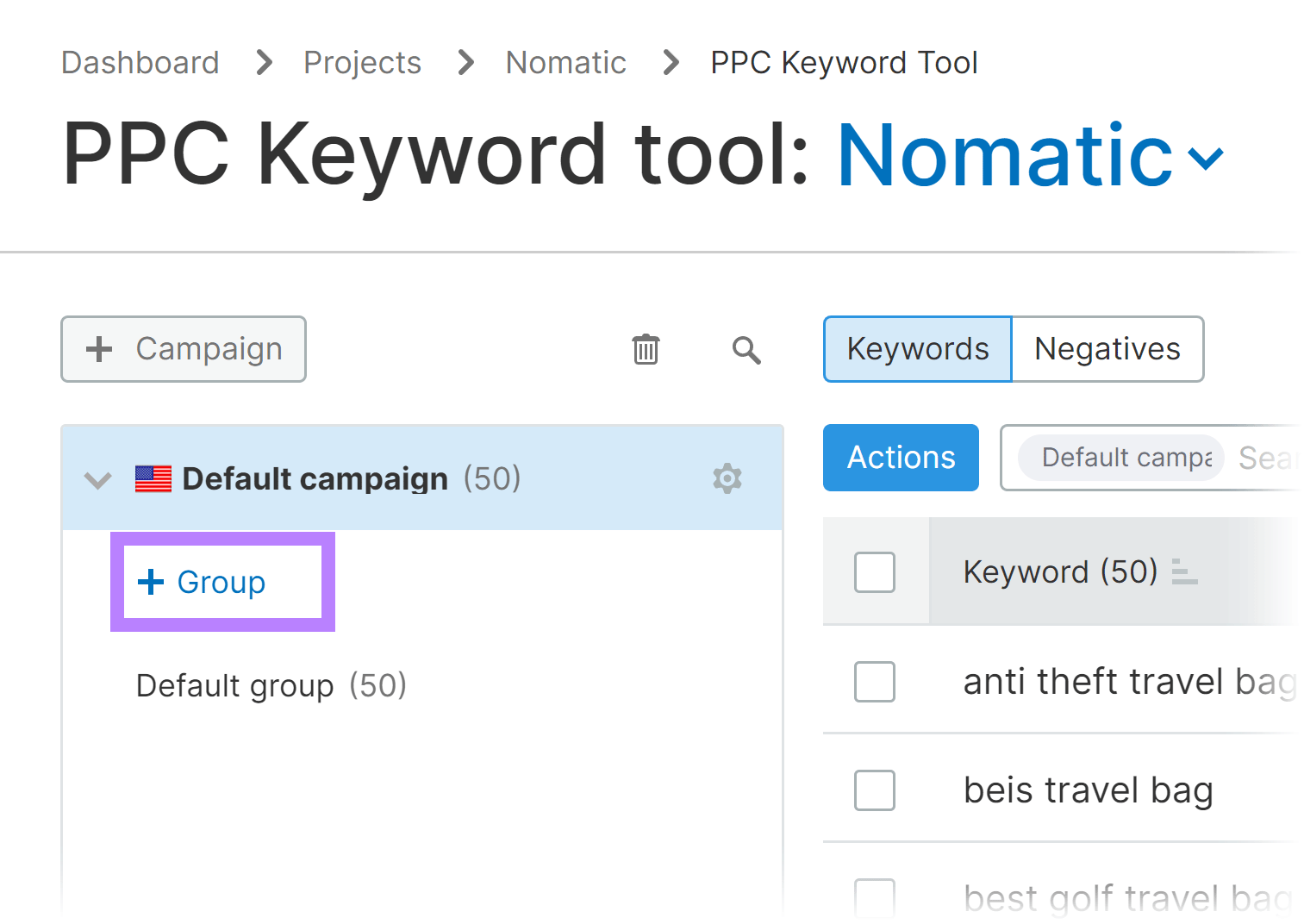Click the trash delete icon
This screenshot has width=1304, height=924.
[646, 349]
